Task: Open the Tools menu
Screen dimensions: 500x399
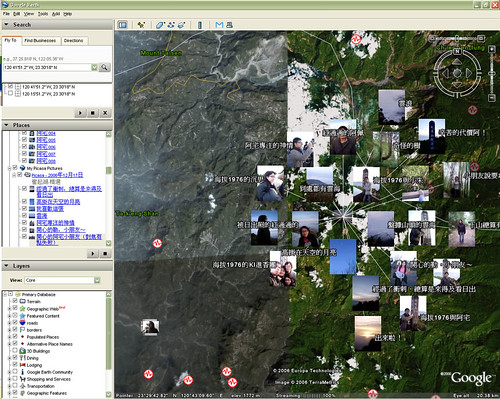Action: click(x=43, y=14)
